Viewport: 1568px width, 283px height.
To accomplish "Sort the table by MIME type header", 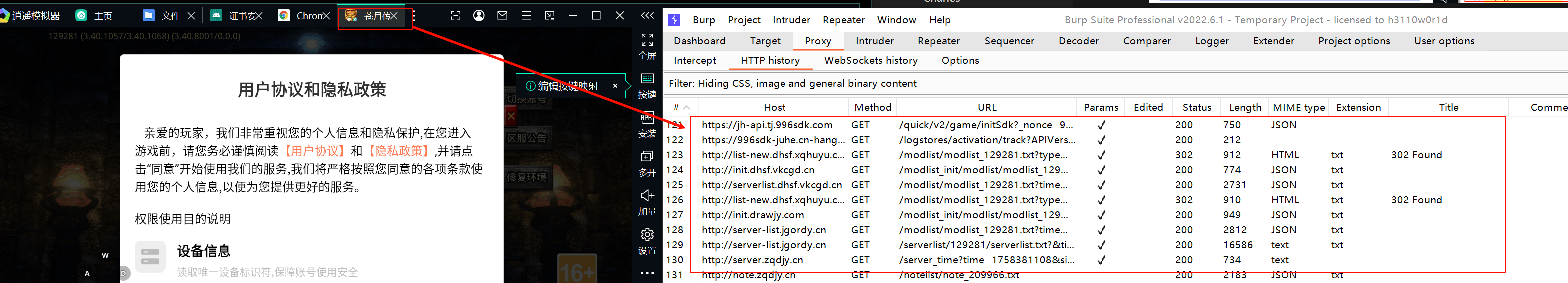I will click(1298, 107).
